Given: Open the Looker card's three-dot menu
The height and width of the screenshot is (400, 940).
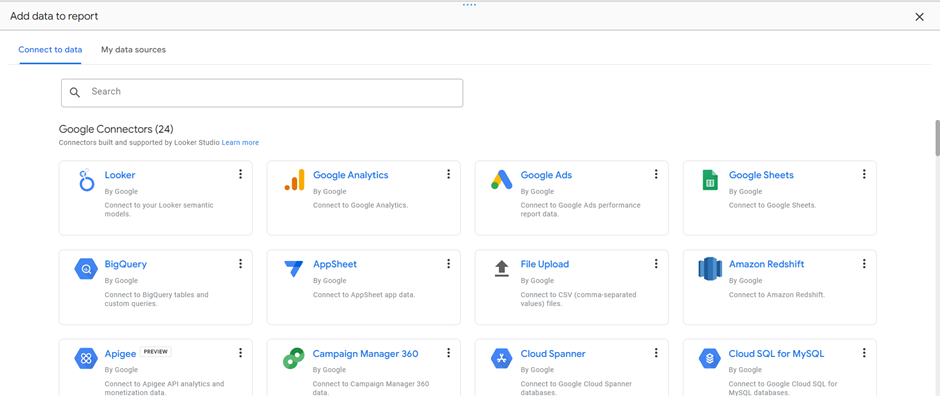Looking at the screenshot, I should pos(240,174).
